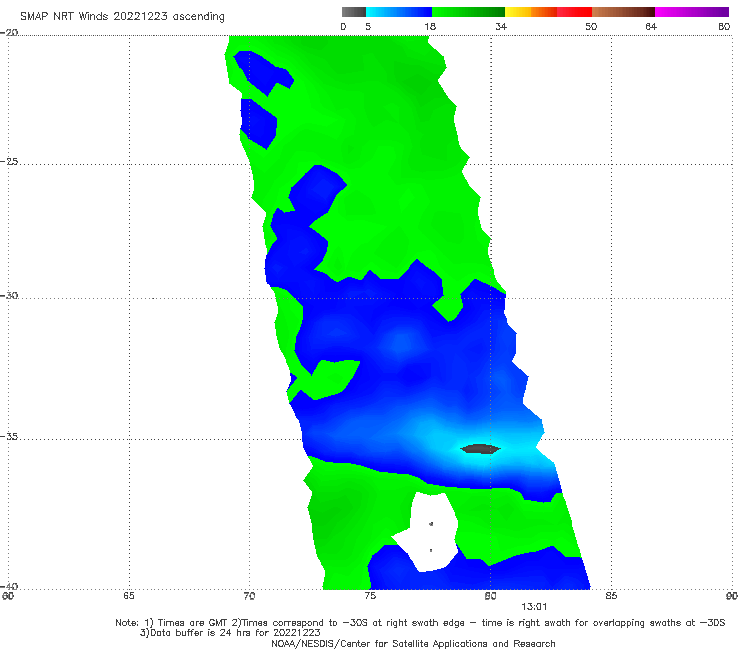Click the brown 50-64 colorbar segment
740x650 pixels.
coord(623,12)
